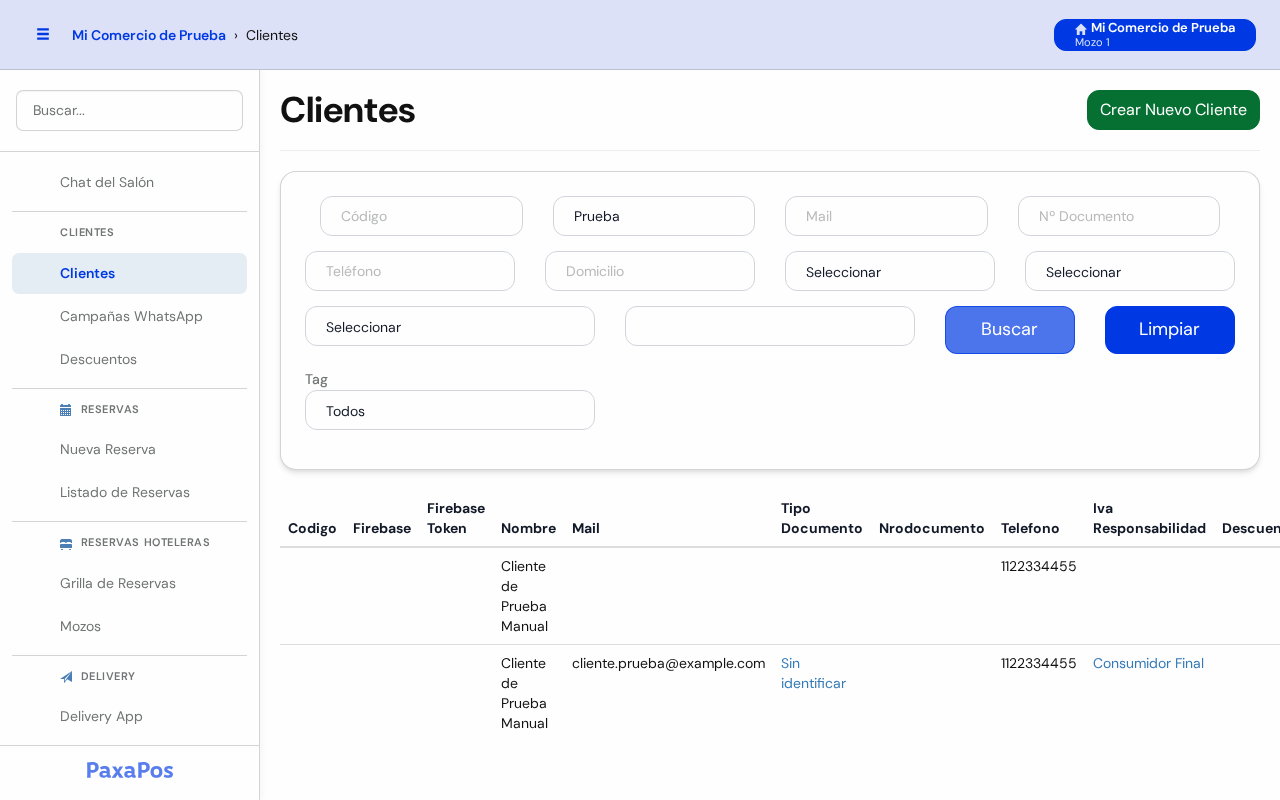Go to Campañas WhatsApp
This screenshot has width=1280, height=800.
coord(129,316)
